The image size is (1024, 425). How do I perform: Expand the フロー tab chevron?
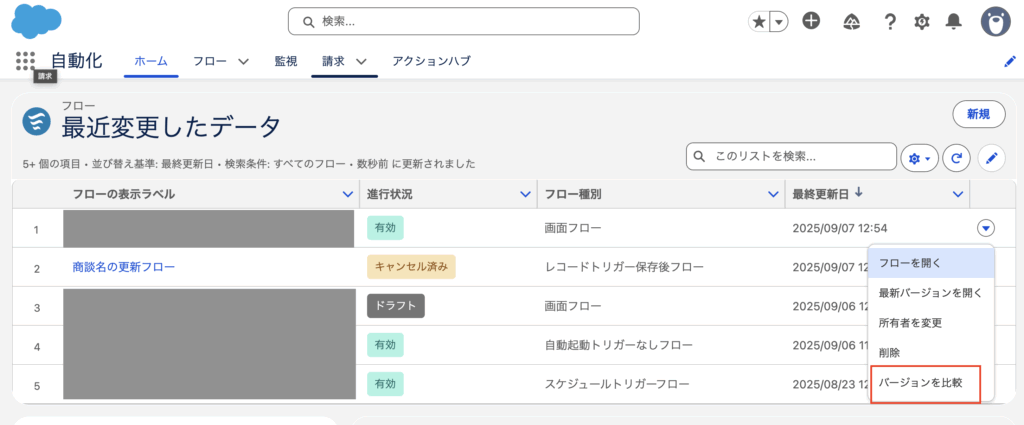click(x=243, y=62)
